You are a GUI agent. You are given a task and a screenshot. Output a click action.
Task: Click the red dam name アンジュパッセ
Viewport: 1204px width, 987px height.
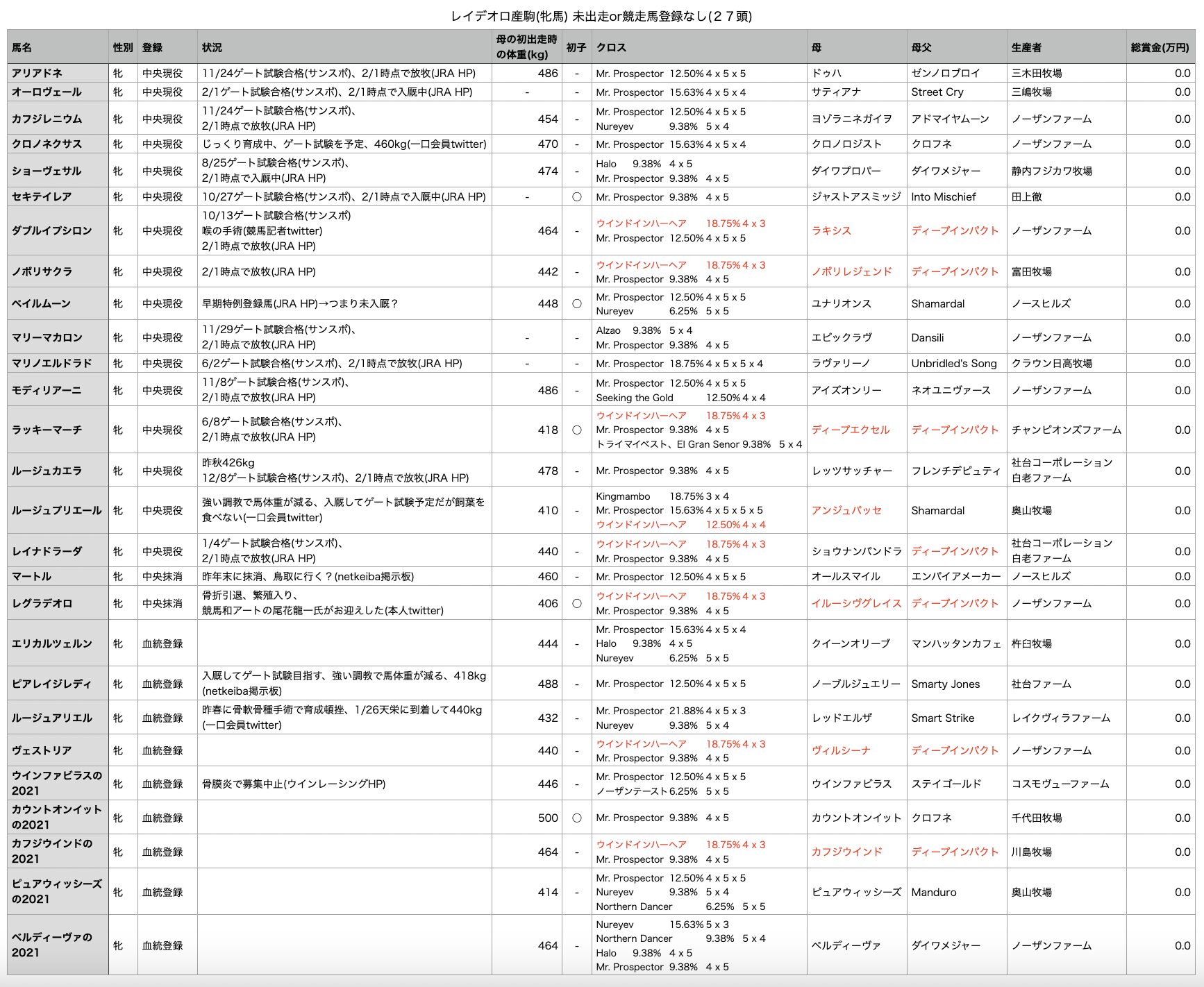(846, 510)
